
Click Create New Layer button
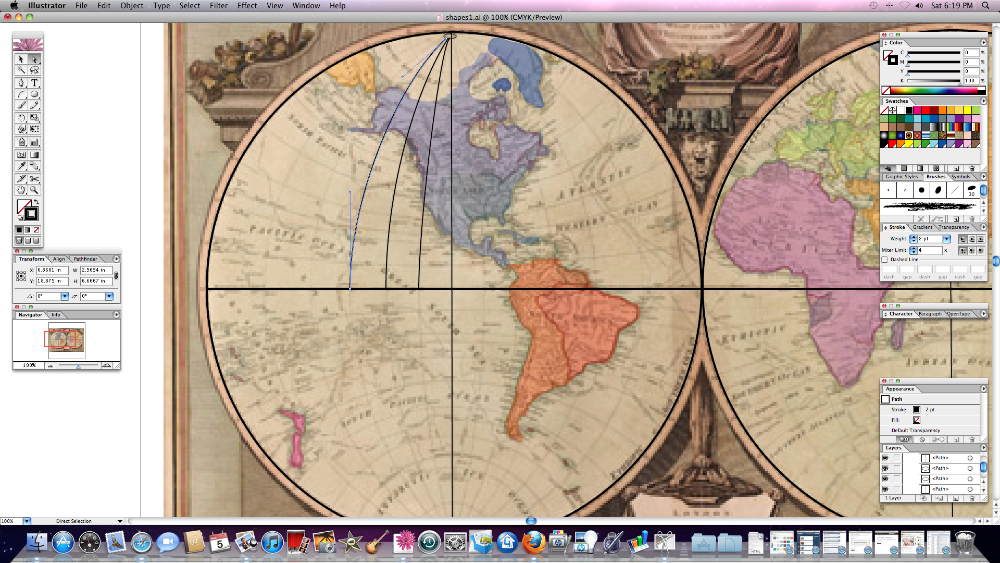tap(957, 498)
